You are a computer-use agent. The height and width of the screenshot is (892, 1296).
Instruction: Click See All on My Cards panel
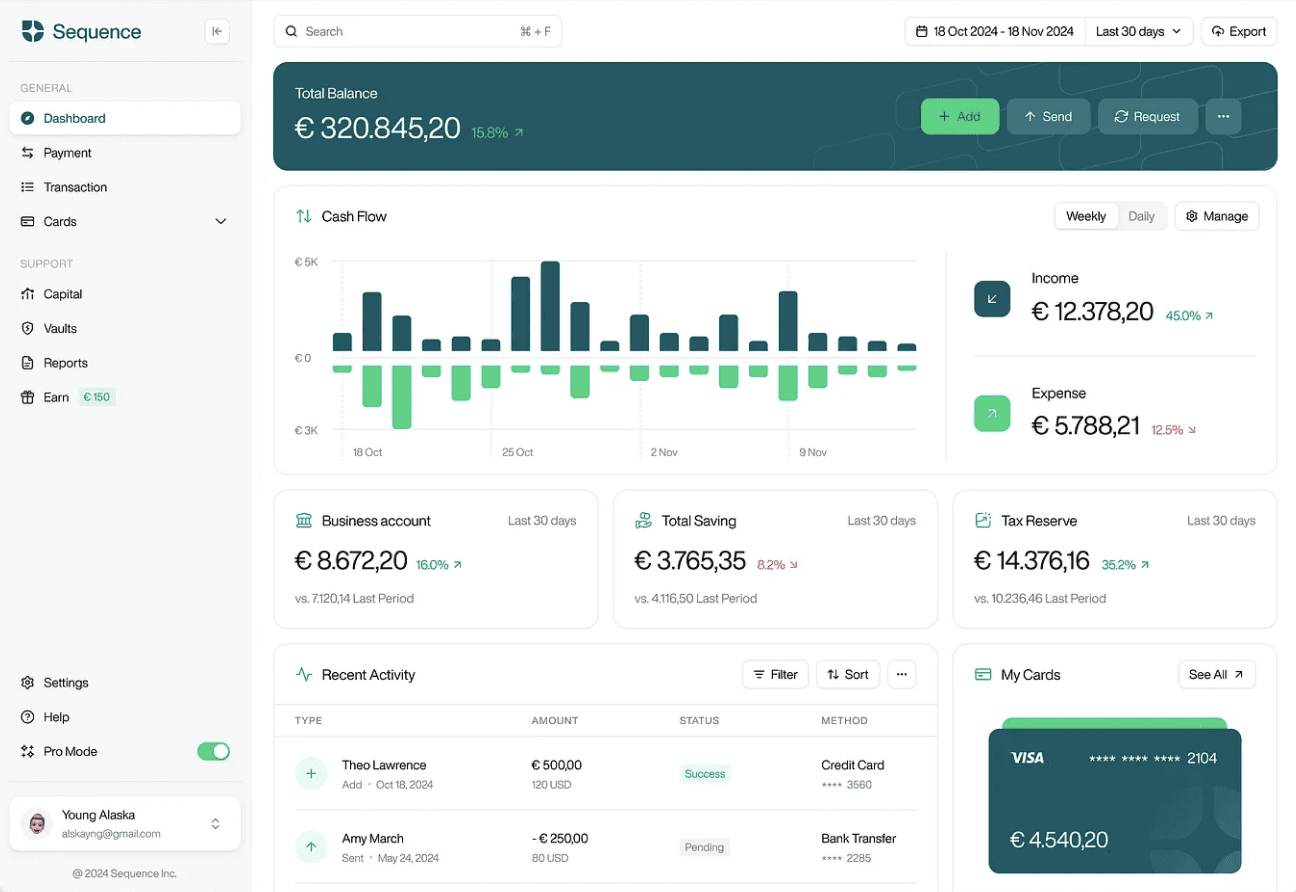coord(1216,674)
